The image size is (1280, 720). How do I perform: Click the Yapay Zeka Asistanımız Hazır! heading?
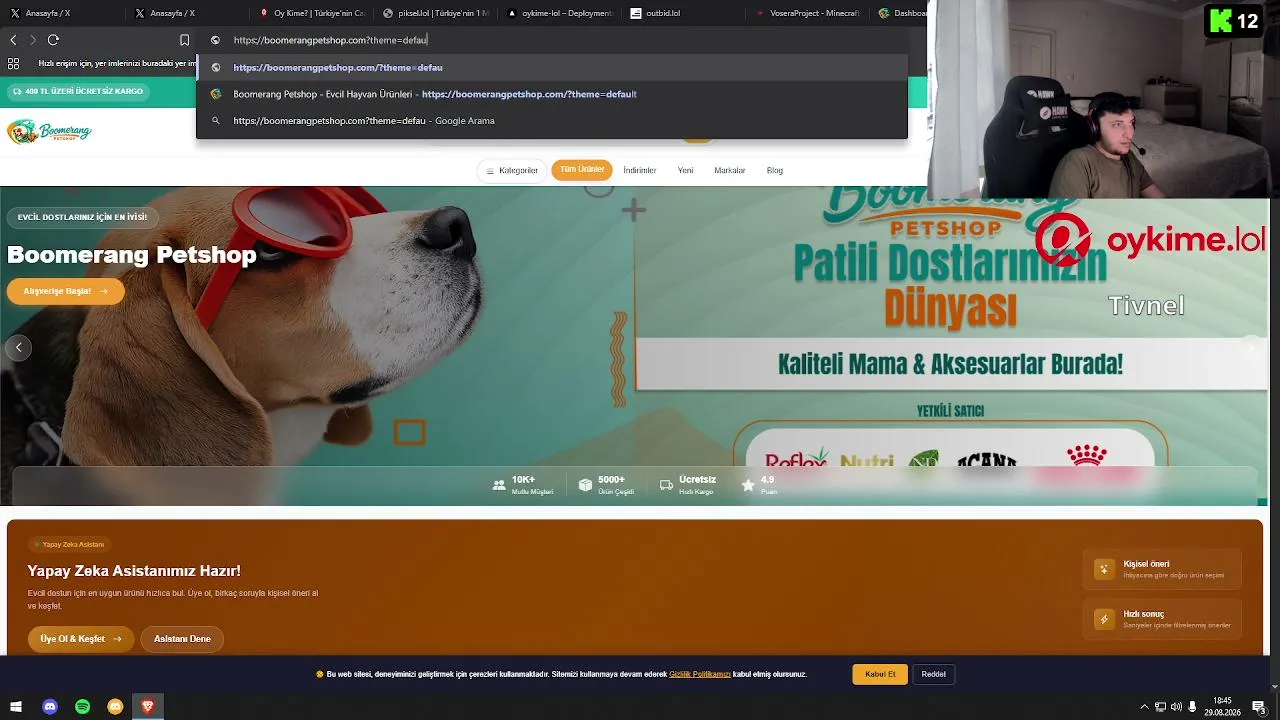tap(134, 571)
